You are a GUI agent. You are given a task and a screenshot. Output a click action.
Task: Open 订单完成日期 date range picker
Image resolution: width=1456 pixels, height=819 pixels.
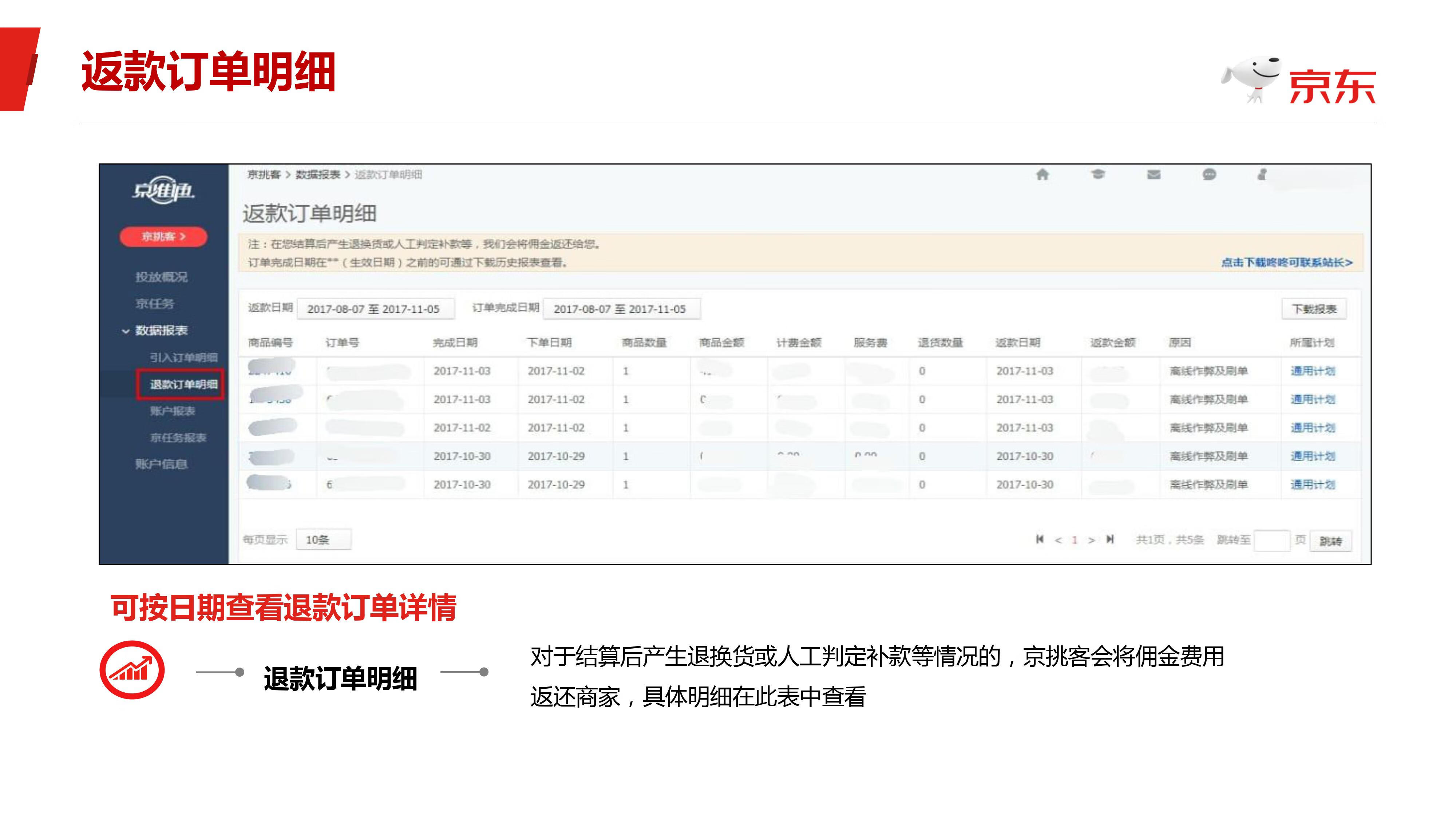(622, 309)
